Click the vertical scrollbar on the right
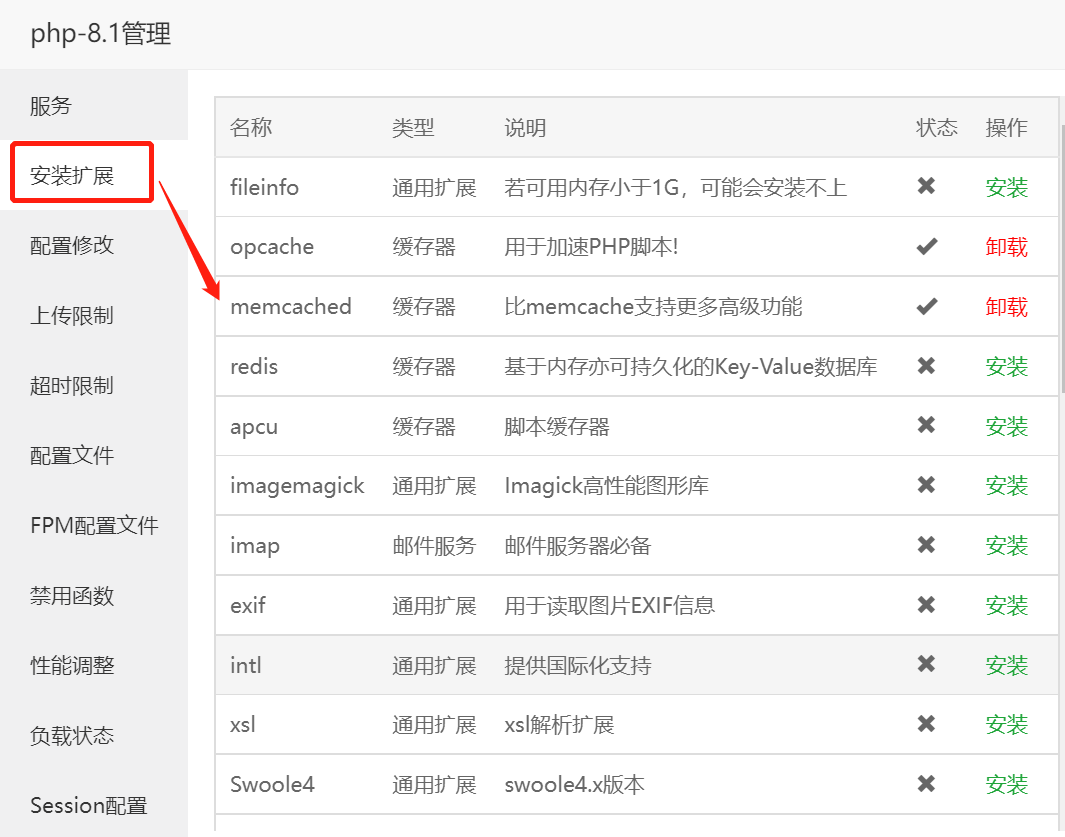Viewport: 1065px width, 837px height. click(1057, 200)
